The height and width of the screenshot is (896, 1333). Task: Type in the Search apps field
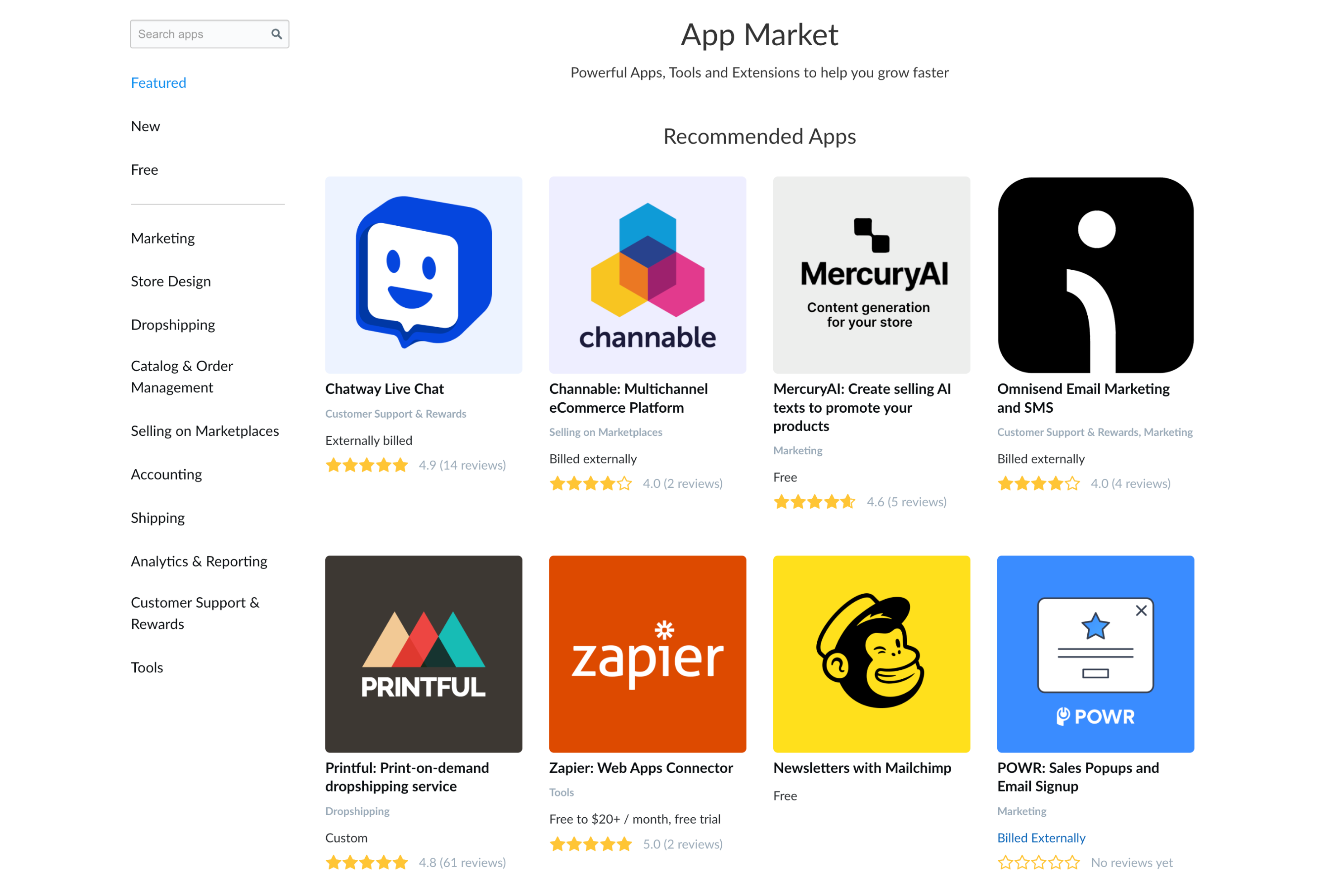pos(200,34)
